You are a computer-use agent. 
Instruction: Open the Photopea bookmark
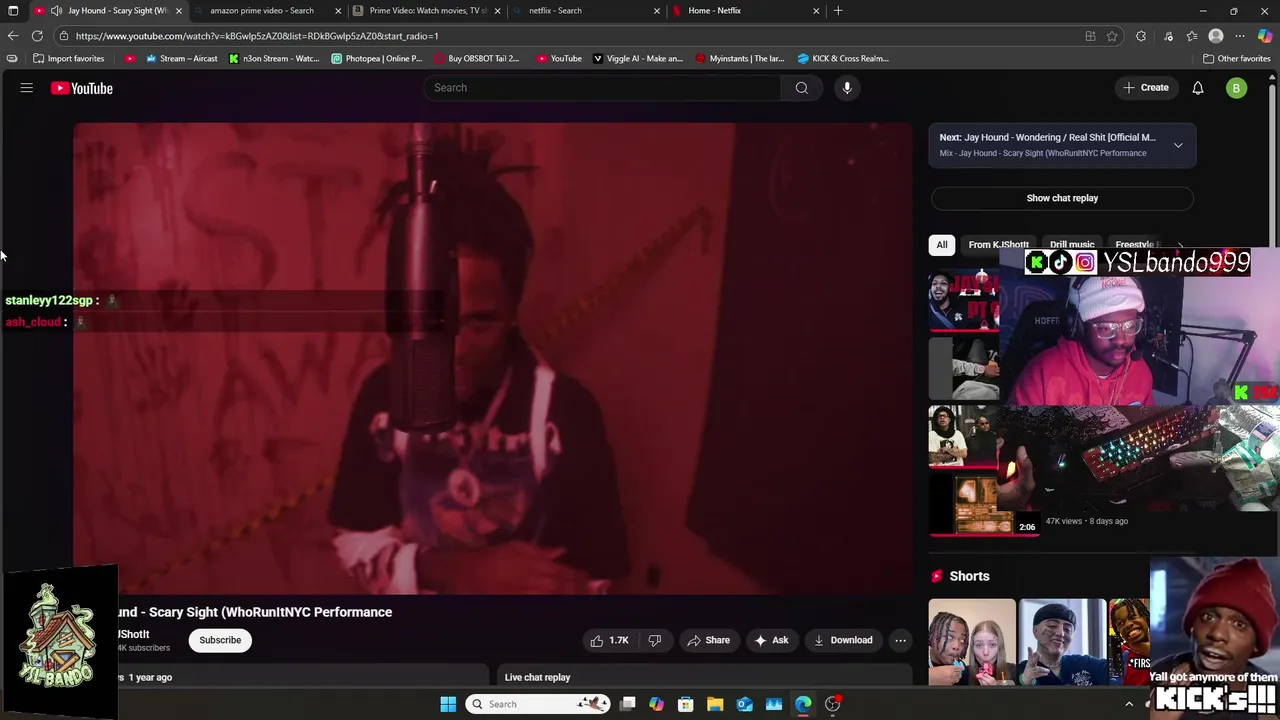377,58
